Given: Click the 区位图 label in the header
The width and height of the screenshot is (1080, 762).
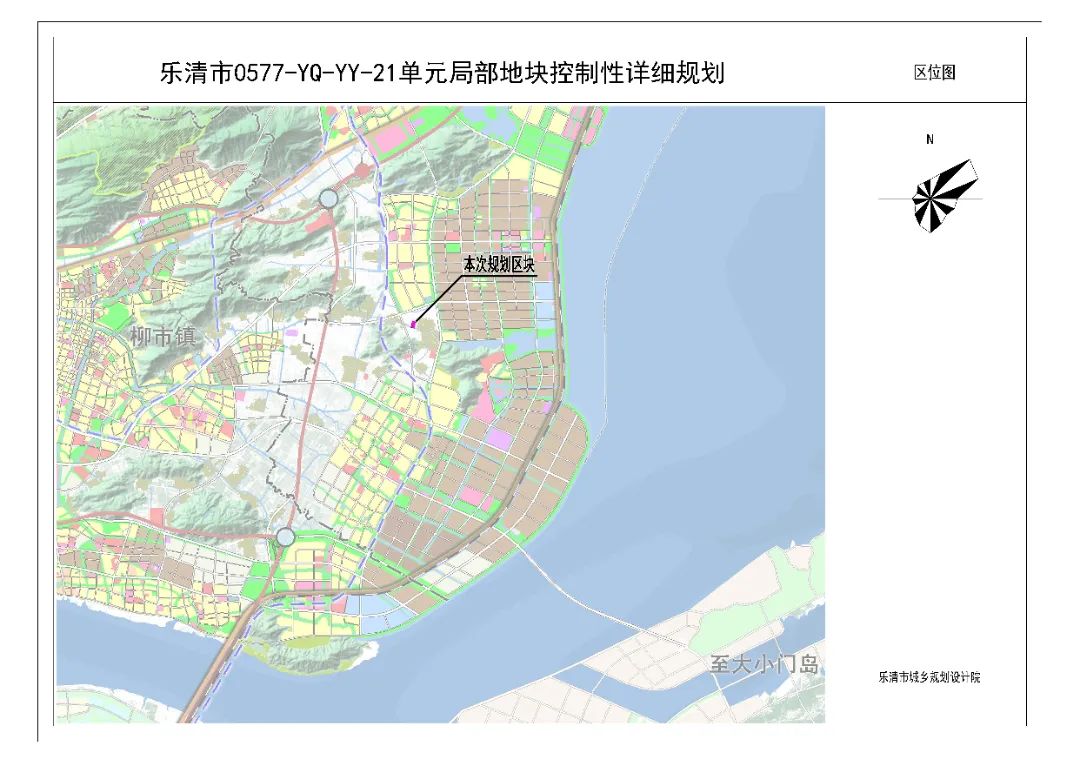Looking at the screenshot, I should click(935, 72).
